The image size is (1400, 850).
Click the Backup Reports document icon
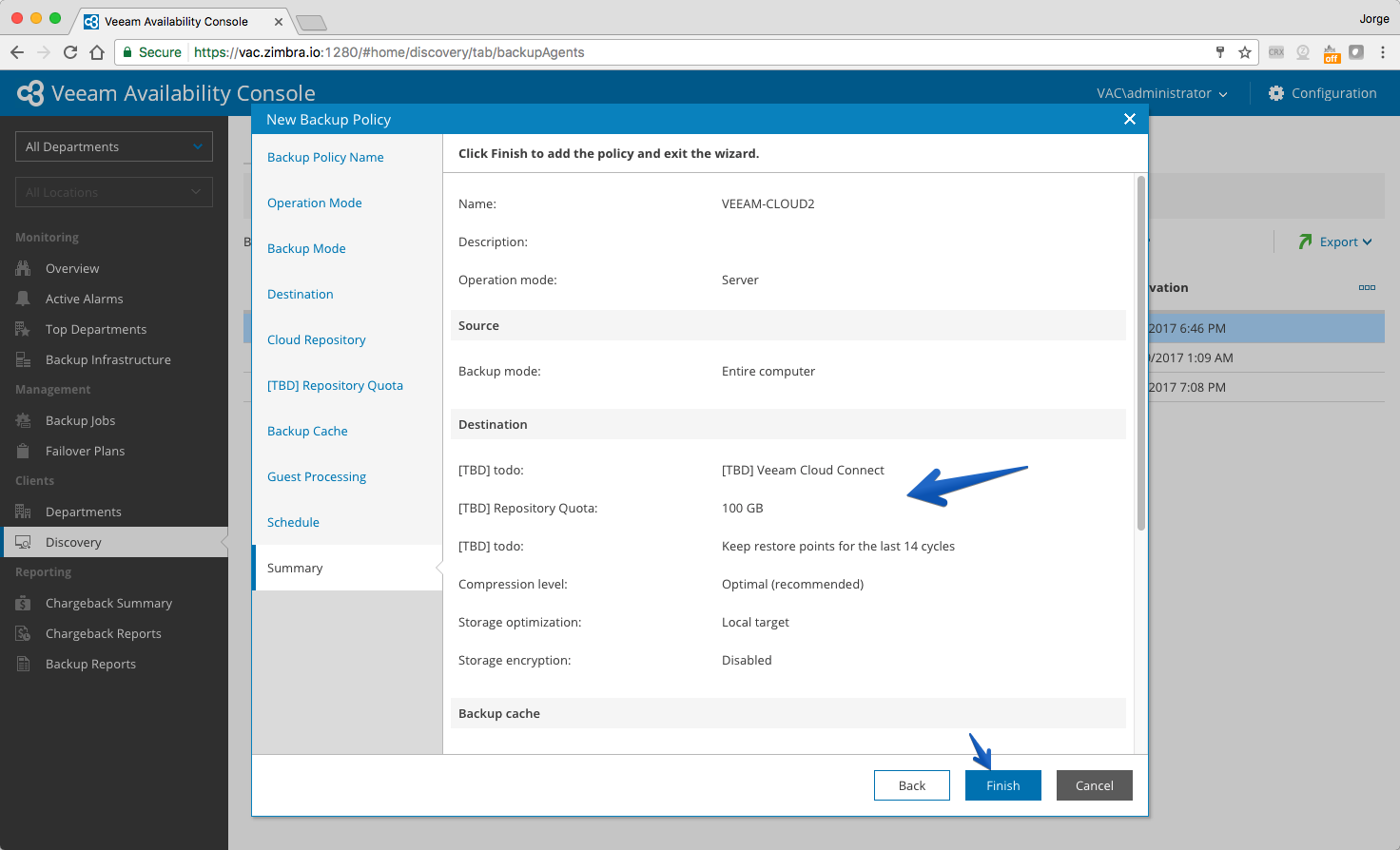tap(23, 664)
